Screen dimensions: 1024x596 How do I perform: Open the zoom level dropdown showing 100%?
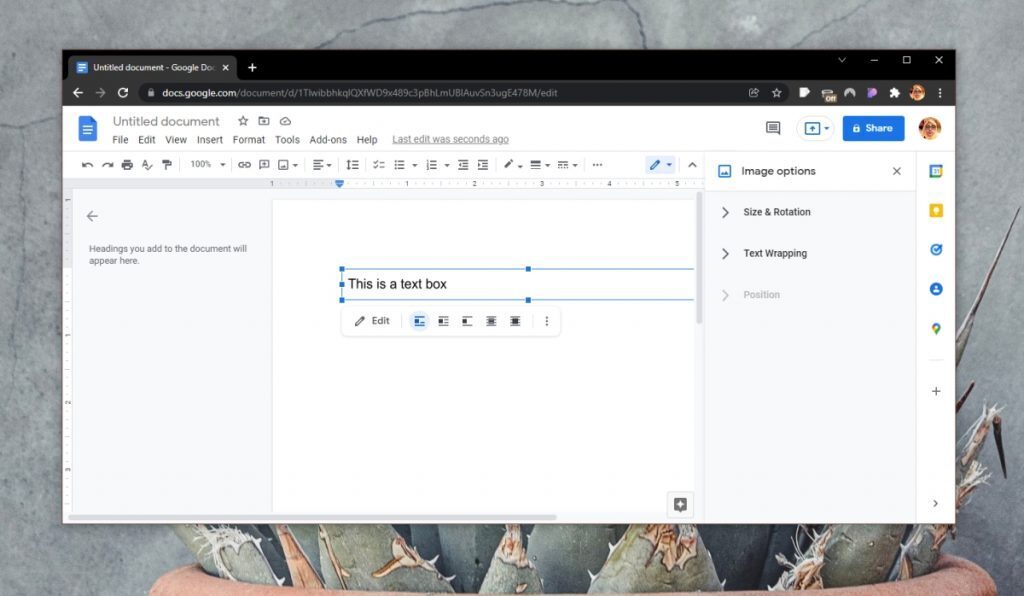pos(205,164)
